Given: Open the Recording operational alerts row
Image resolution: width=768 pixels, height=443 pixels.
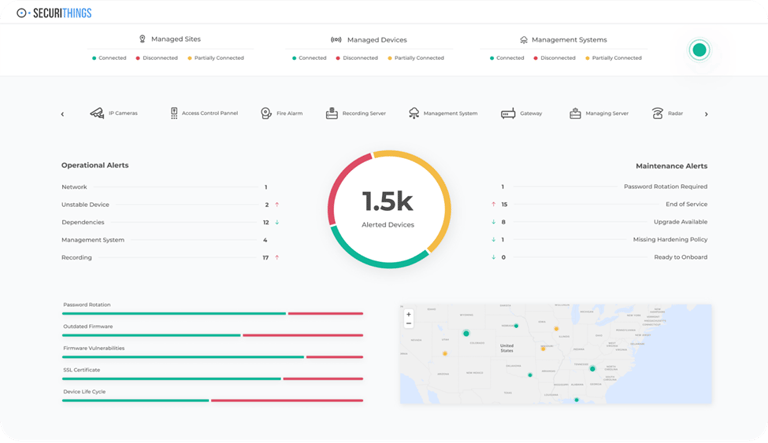Looking at the screenshot, I should [170, 257].
